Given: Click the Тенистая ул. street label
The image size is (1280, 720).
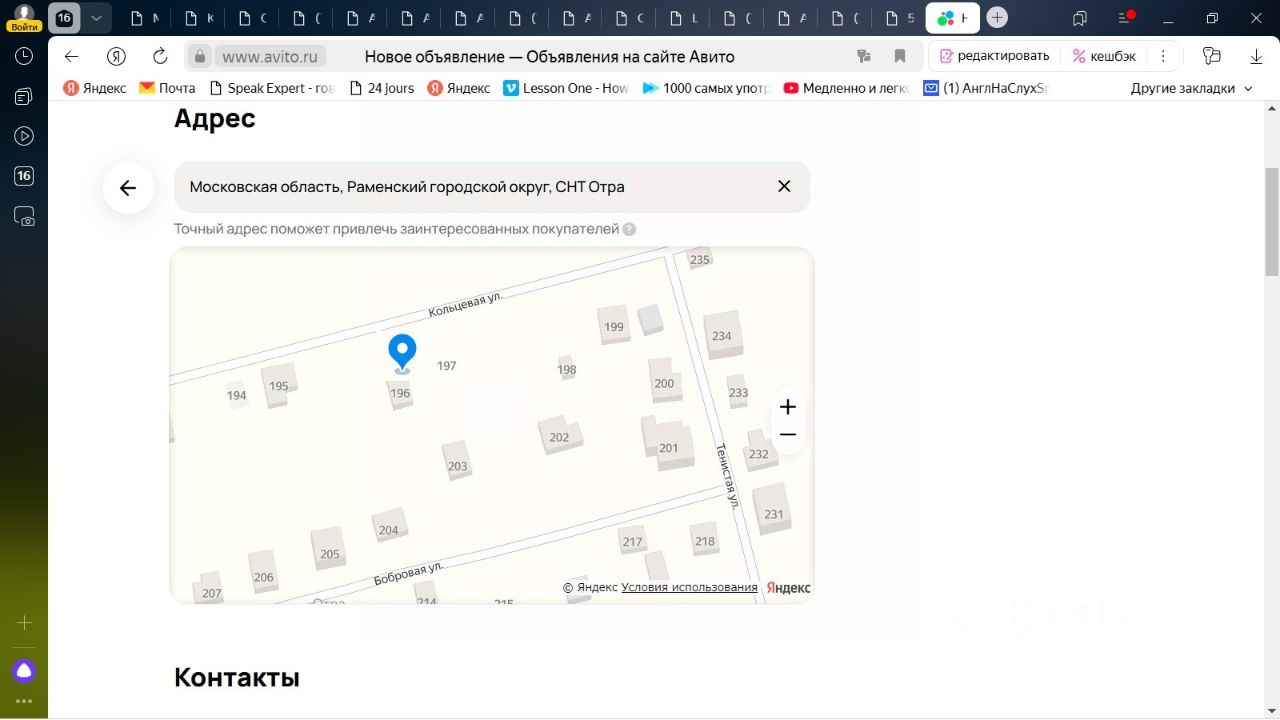Looking at the screenshot, I should 726,476.
